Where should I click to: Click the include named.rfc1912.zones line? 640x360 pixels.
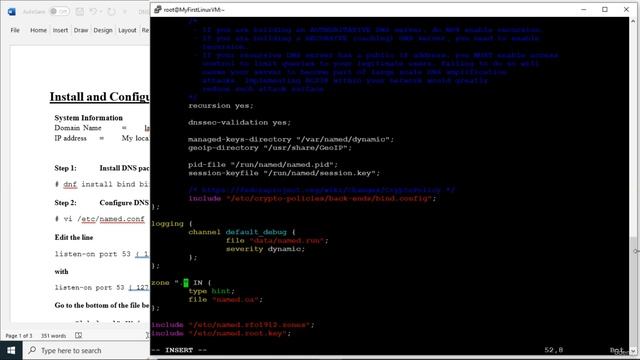233,325
